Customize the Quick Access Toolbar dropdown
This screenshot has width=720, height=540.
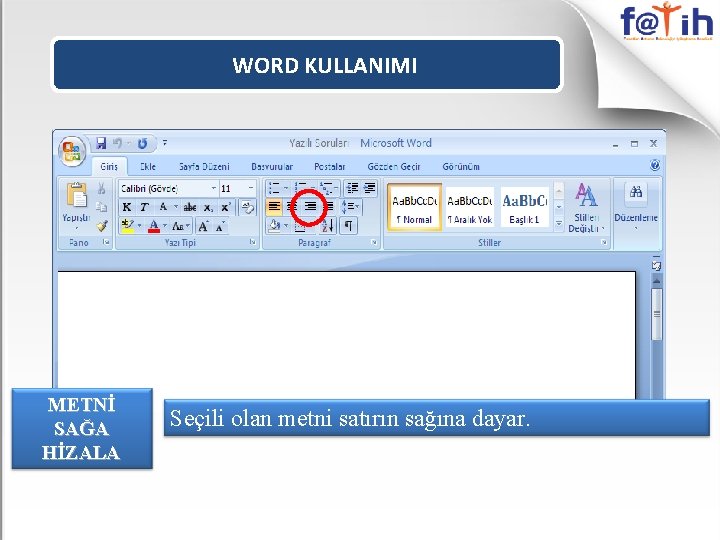pyautogui.click(x=165, y=143)
